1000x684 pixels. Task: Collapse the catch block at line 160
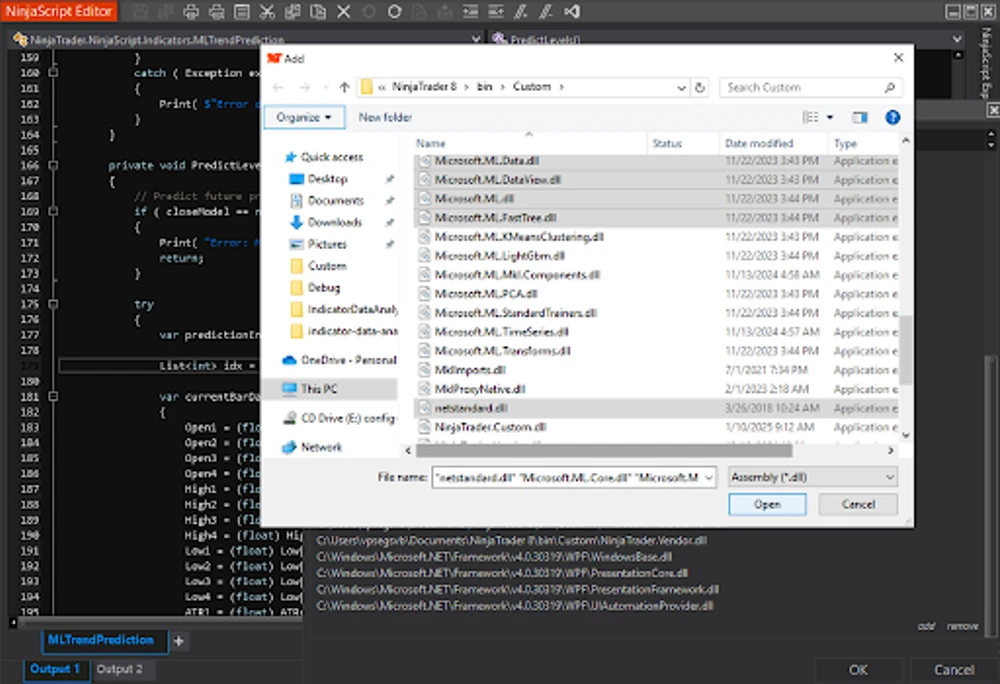point(54,73)
